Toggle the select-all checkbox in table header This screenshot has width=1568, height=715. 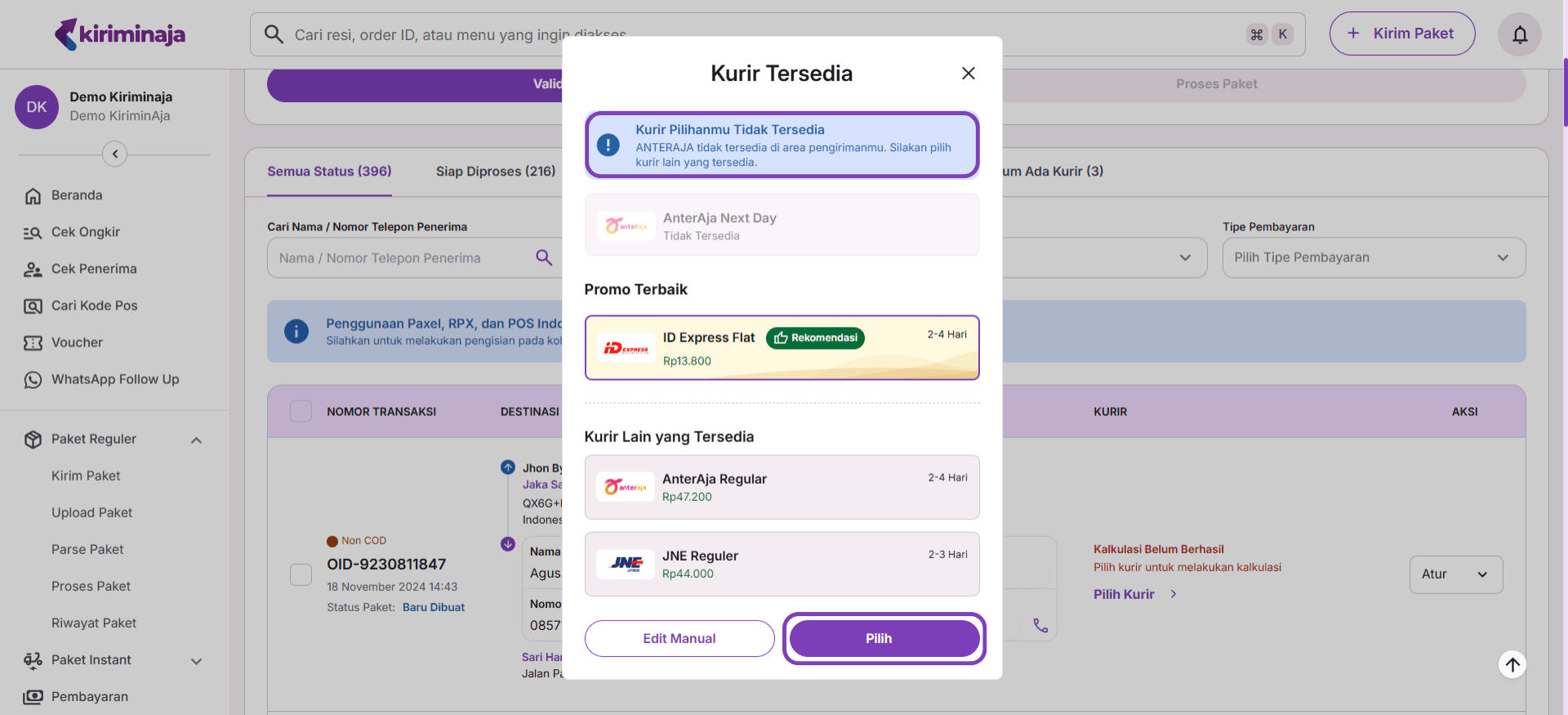click(x=301, y=411)
